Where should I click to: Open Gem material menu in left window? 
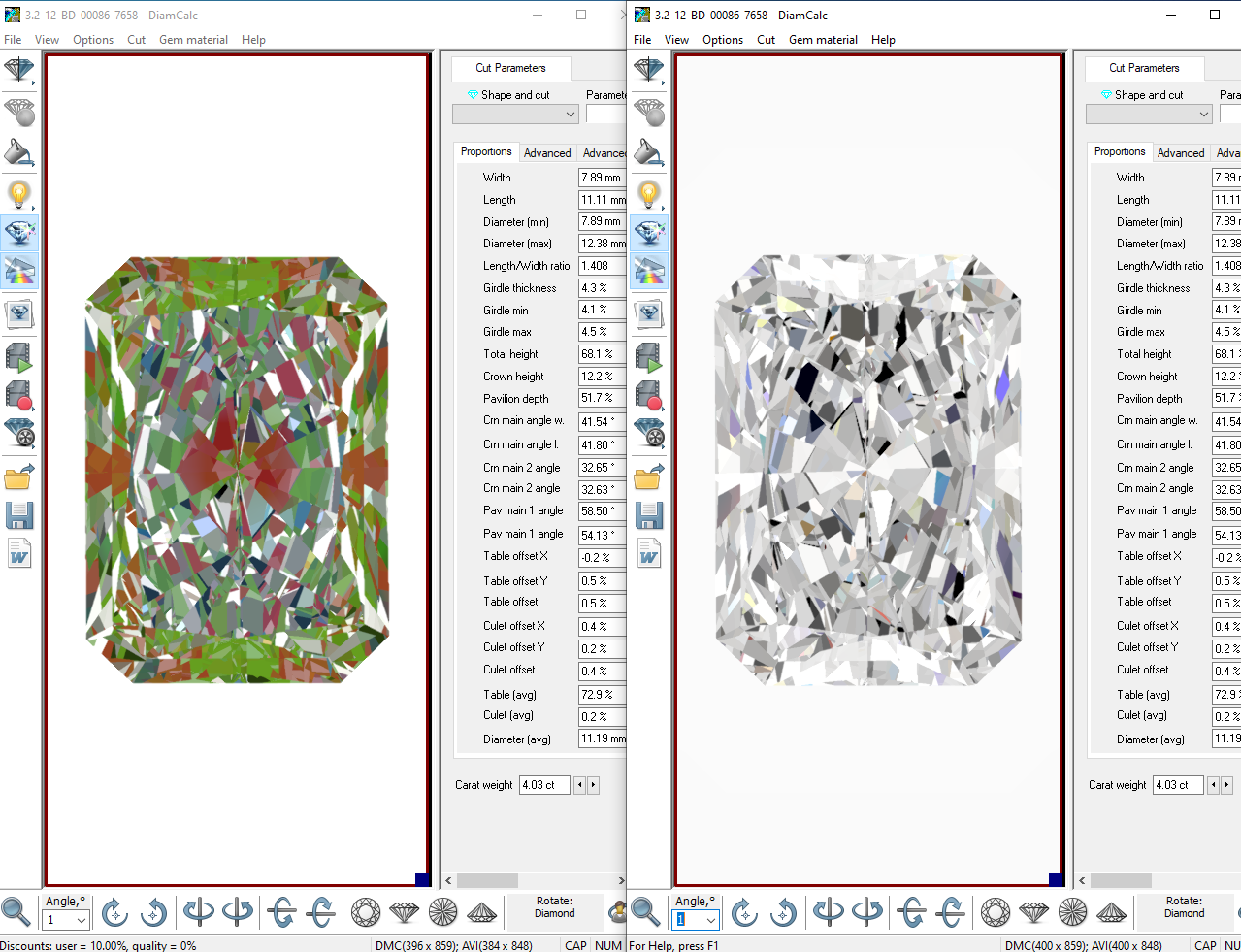click(x=193, y=40)
